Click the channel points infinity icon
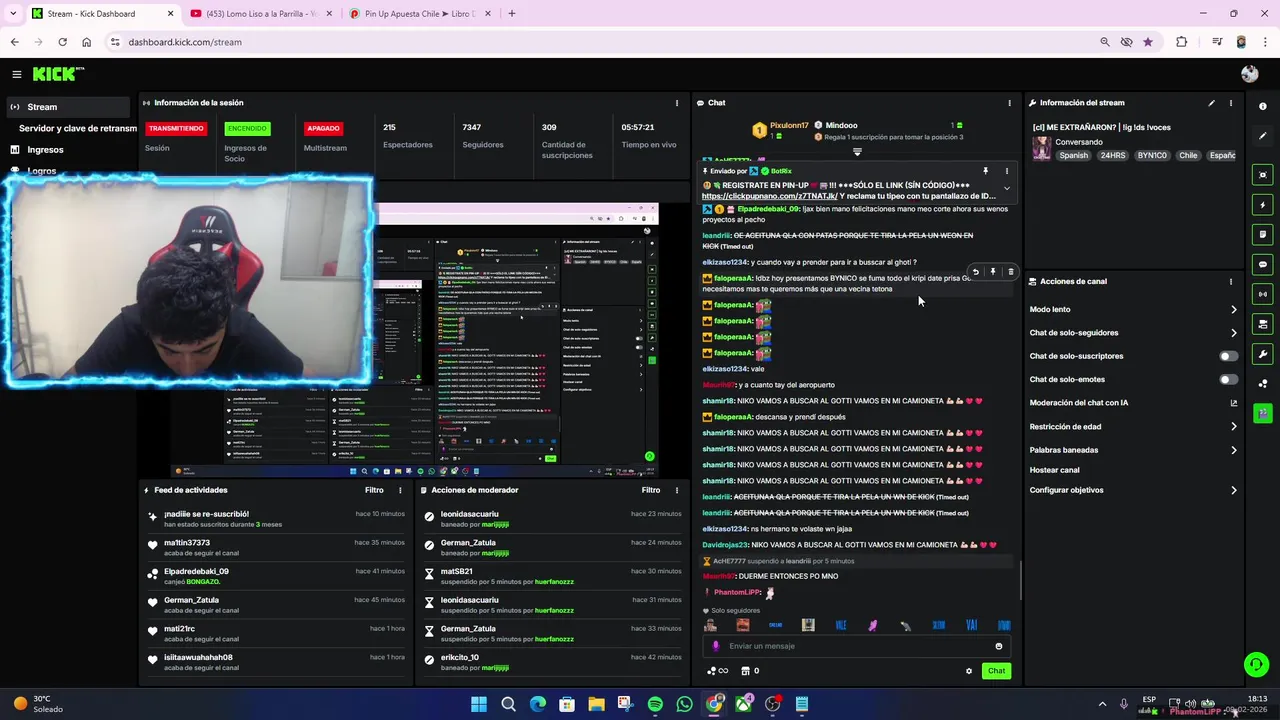Screen dimensions: 1280x720 718,671
